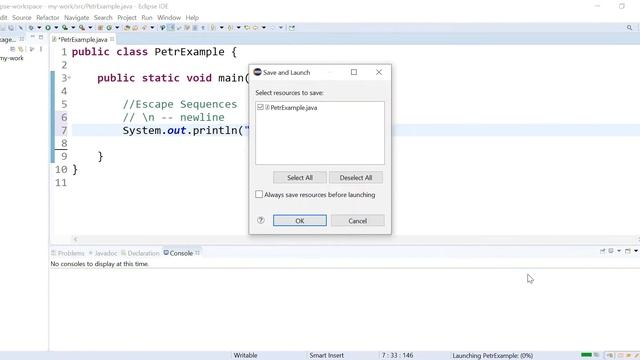Collapse all in Package Explorer

[x=13, y=49]
